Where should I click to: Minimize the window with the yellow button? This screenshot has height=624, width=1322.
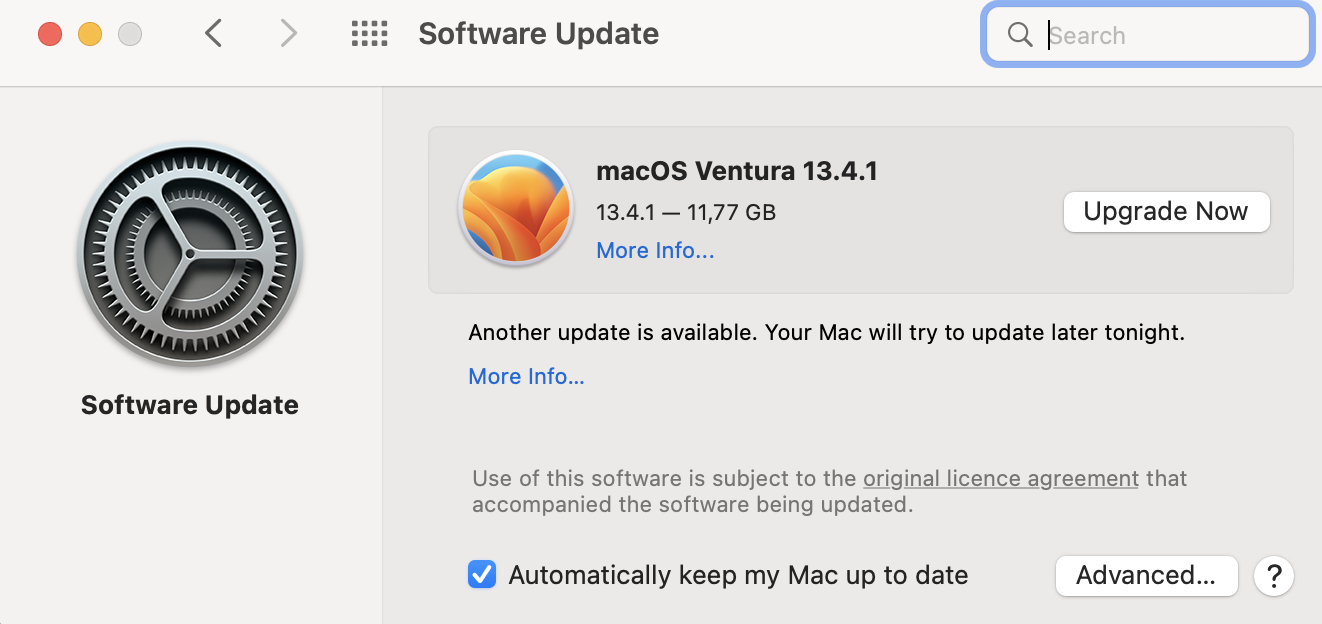pos(90,35)
